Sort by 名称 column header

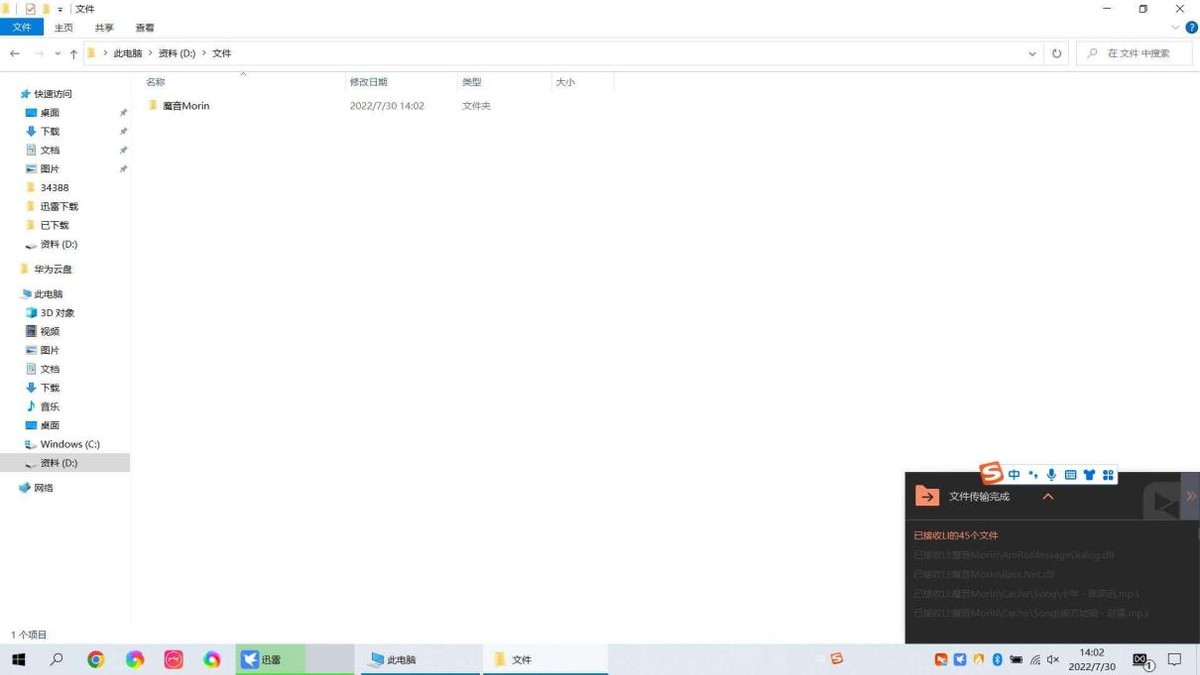(x=155, y=82)
